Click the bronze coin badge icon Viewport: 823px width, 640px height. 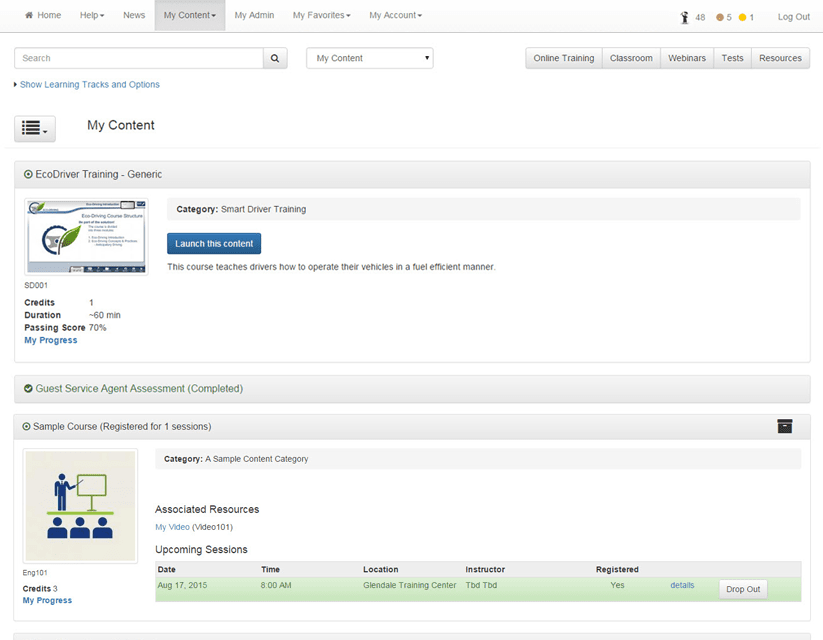719,17
